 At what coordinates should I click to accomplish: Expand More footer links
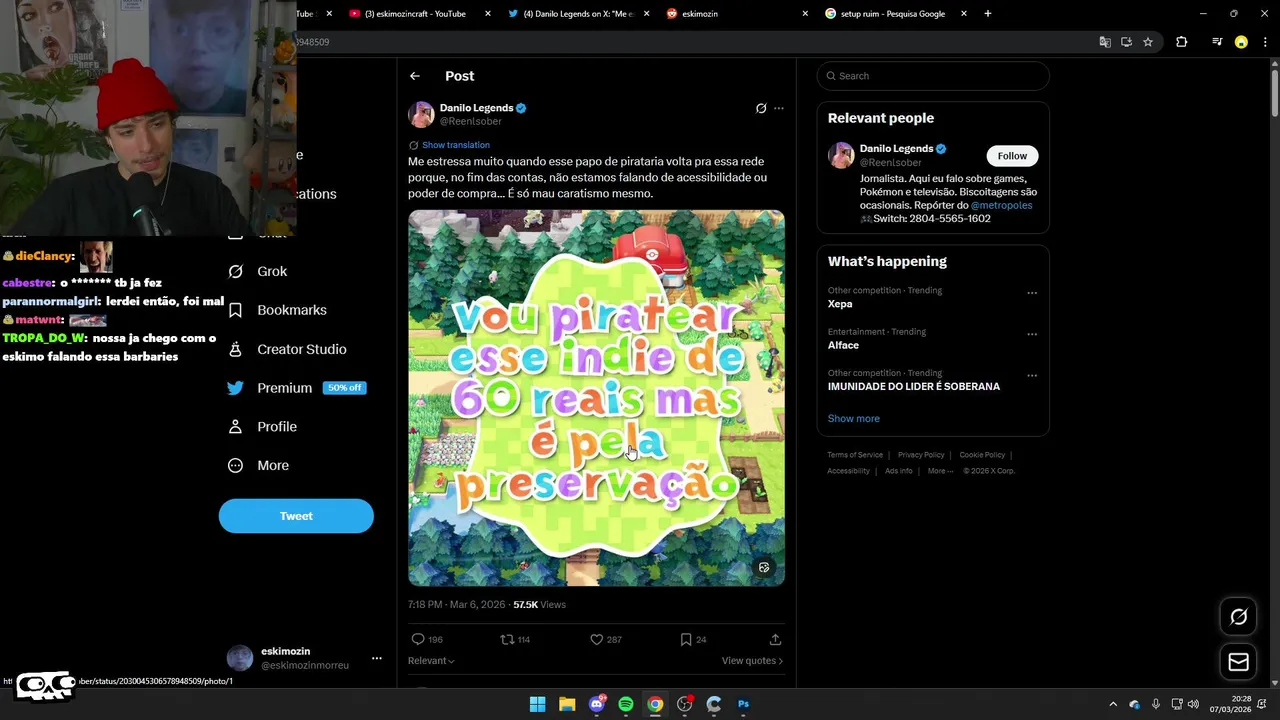tap(940, 471)
